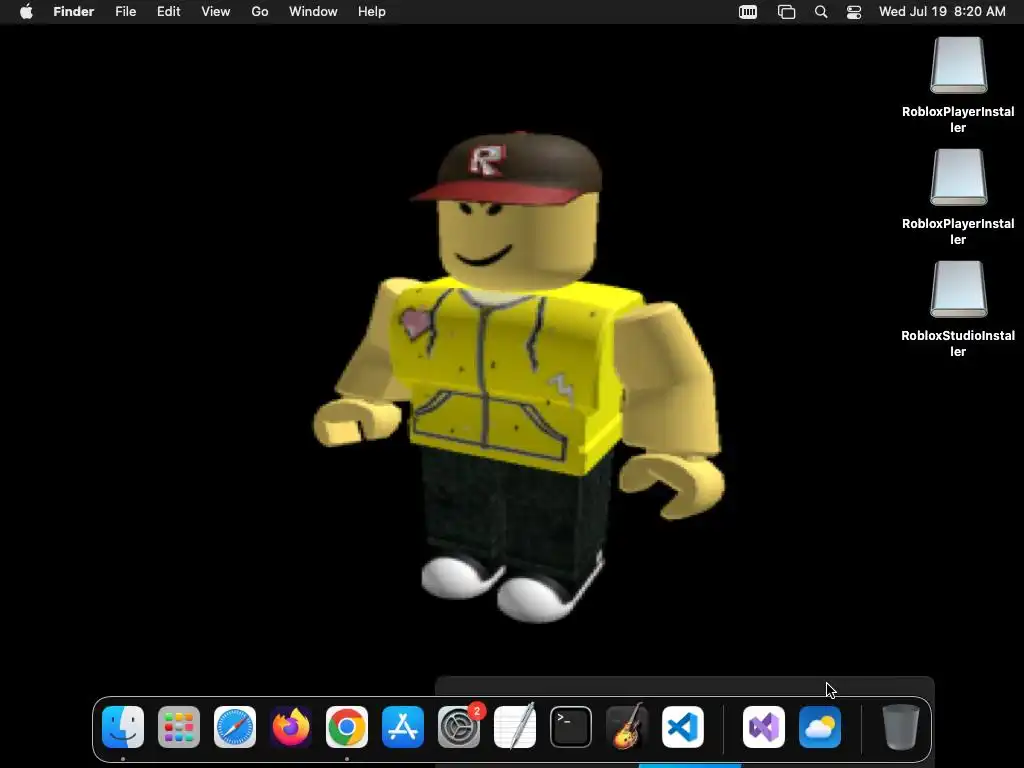Launch TextEdit from the Dock

[x=515, y=727]
